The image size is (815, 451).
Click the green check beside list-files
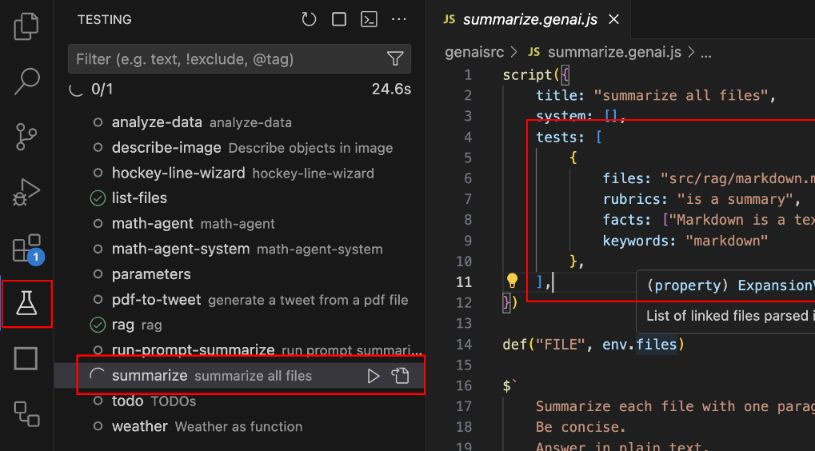(98, 198)
